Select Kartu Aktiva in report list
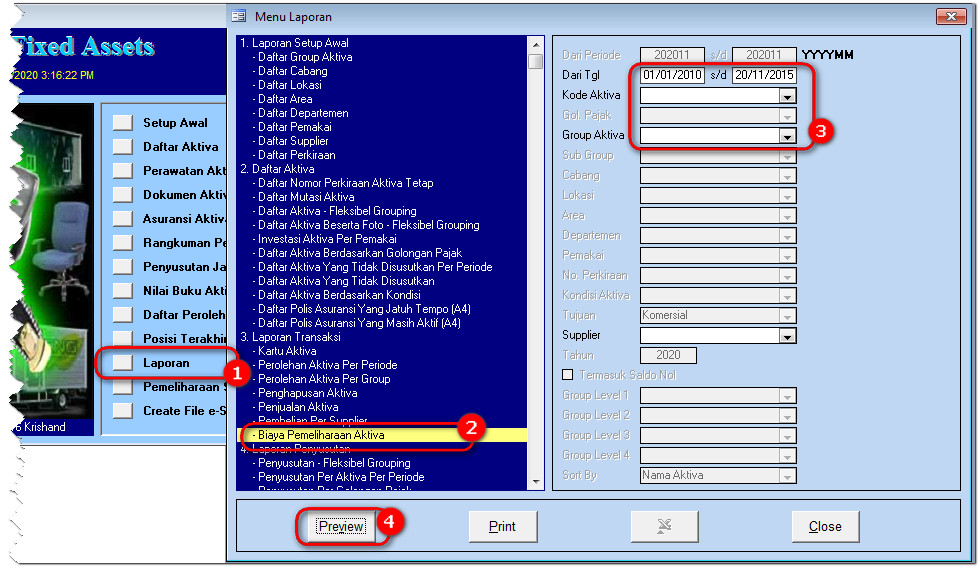979x567 pixels. [x=287, y=351]
